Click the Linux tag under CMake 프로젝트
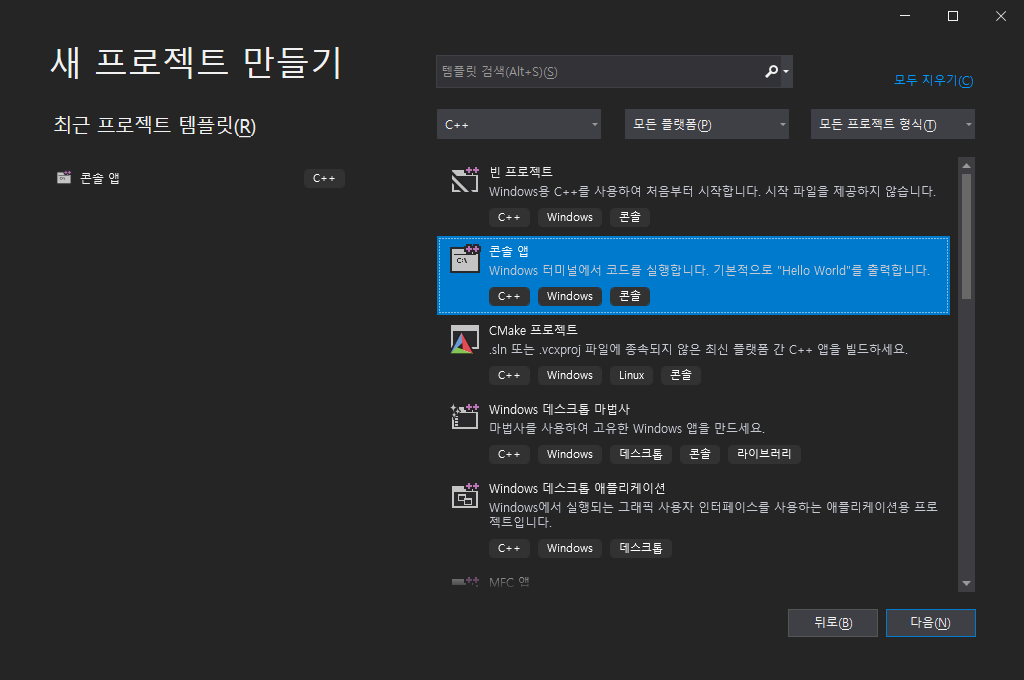This screenshot has width=1024, height=680. 632,375
